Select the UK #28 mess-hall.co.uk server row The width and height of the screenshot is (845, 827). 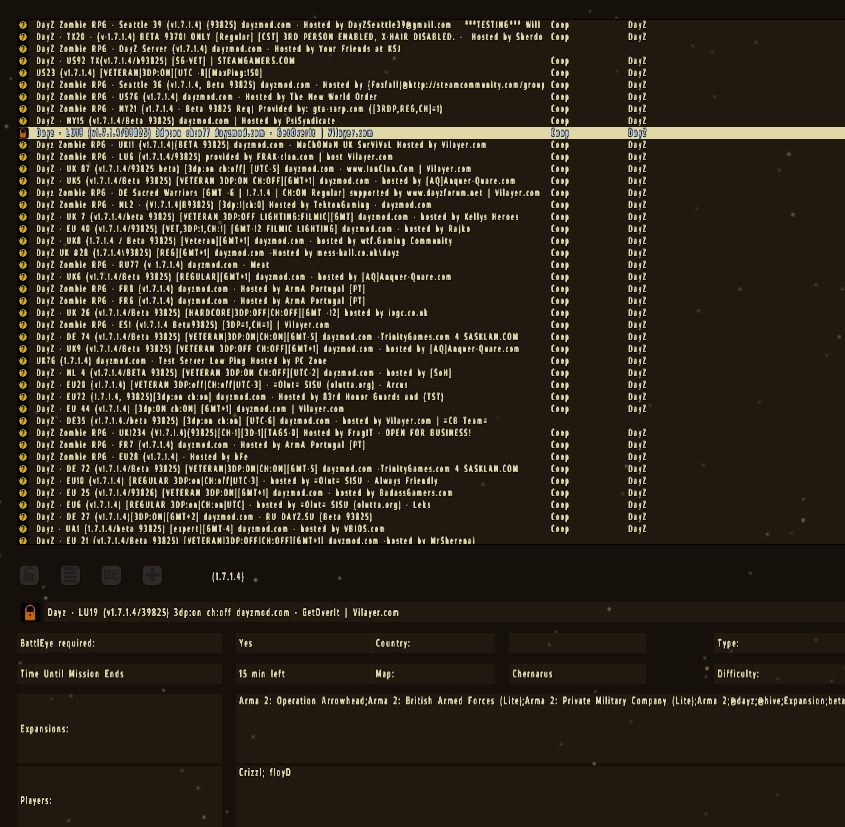(431, 253)
